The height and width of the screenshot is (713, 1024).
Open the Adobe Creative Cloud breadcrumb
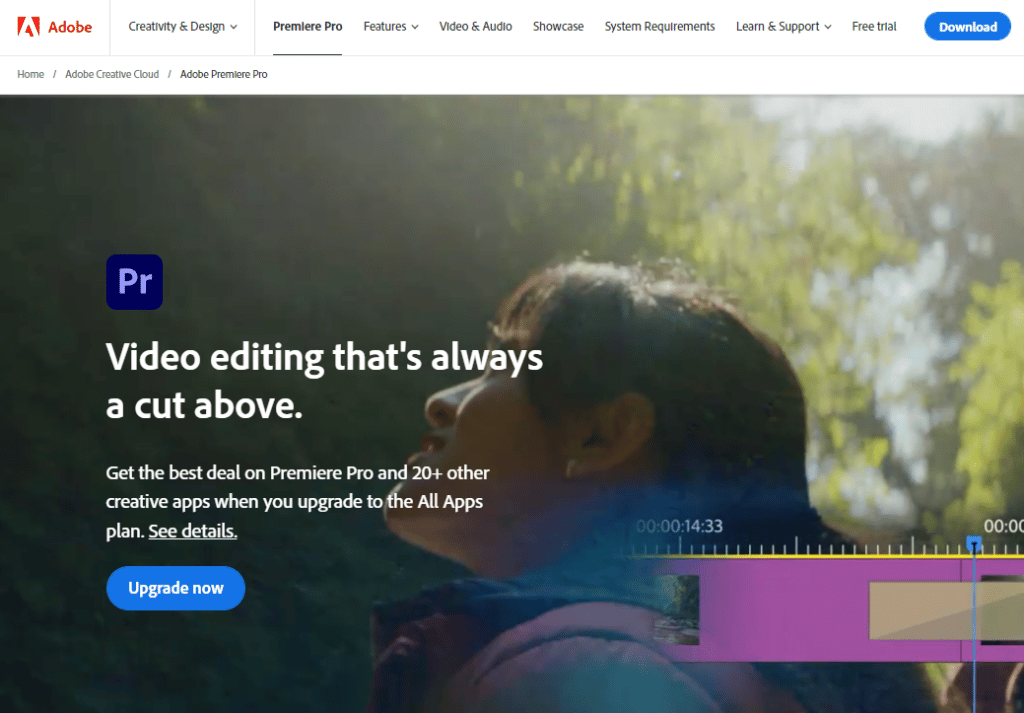(112, 75)
